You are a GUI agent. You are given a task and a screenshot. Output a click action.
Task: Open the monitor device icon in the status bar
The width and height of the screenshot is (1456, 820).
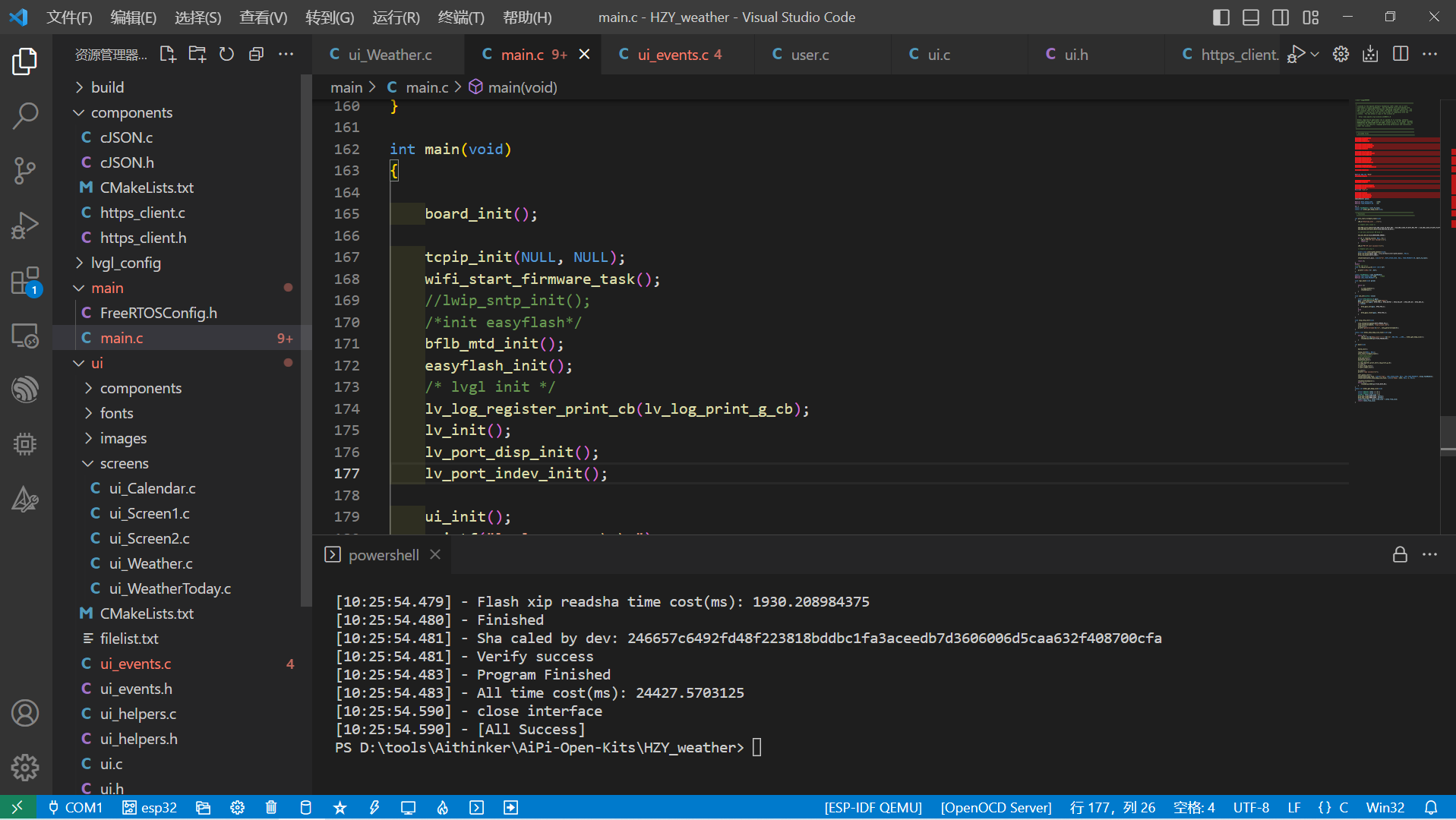tap(409, 808)
